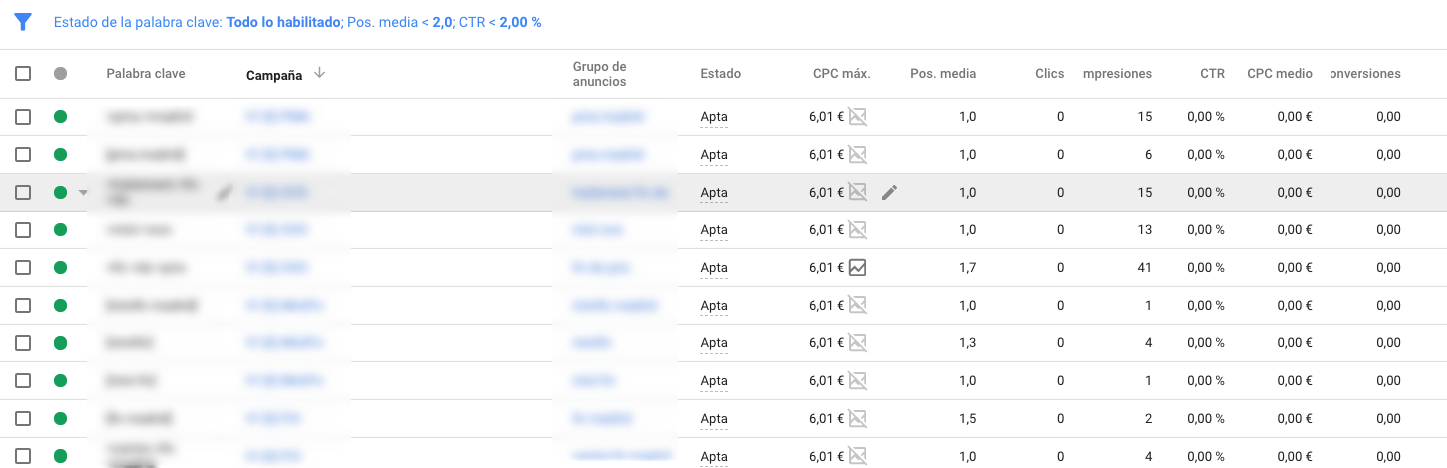Check the box for the highlighted row
Screen dimensions: 1447x468
[x=23, y=192]
